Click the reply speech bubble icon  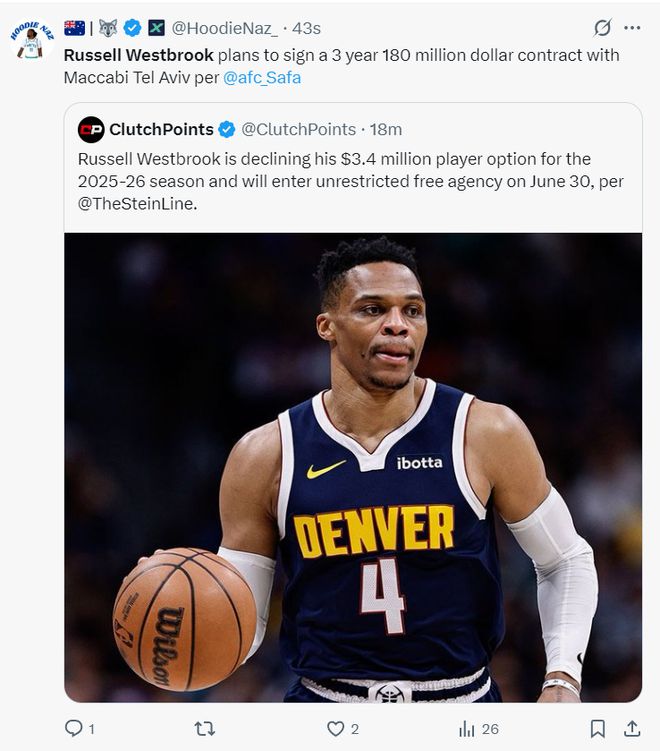[x=73, y=729]
